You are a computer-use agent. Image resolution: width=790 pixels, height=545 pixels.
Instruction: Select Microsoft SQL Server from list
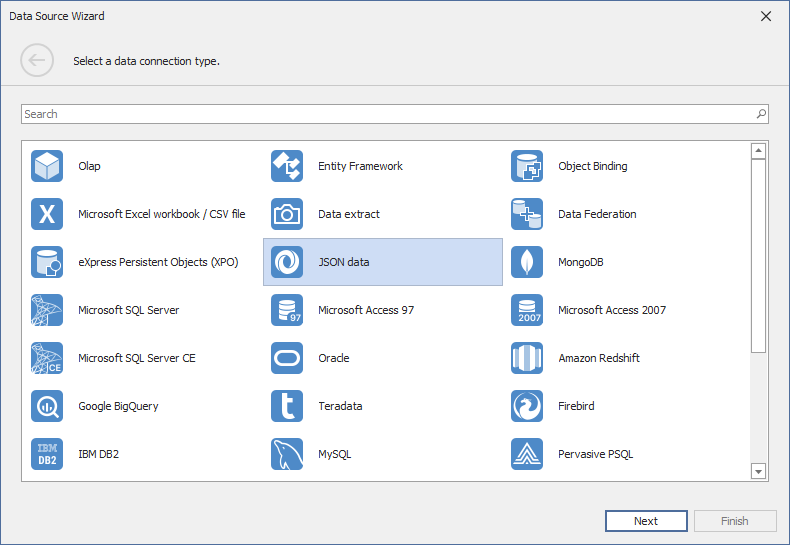pos(128,310)
